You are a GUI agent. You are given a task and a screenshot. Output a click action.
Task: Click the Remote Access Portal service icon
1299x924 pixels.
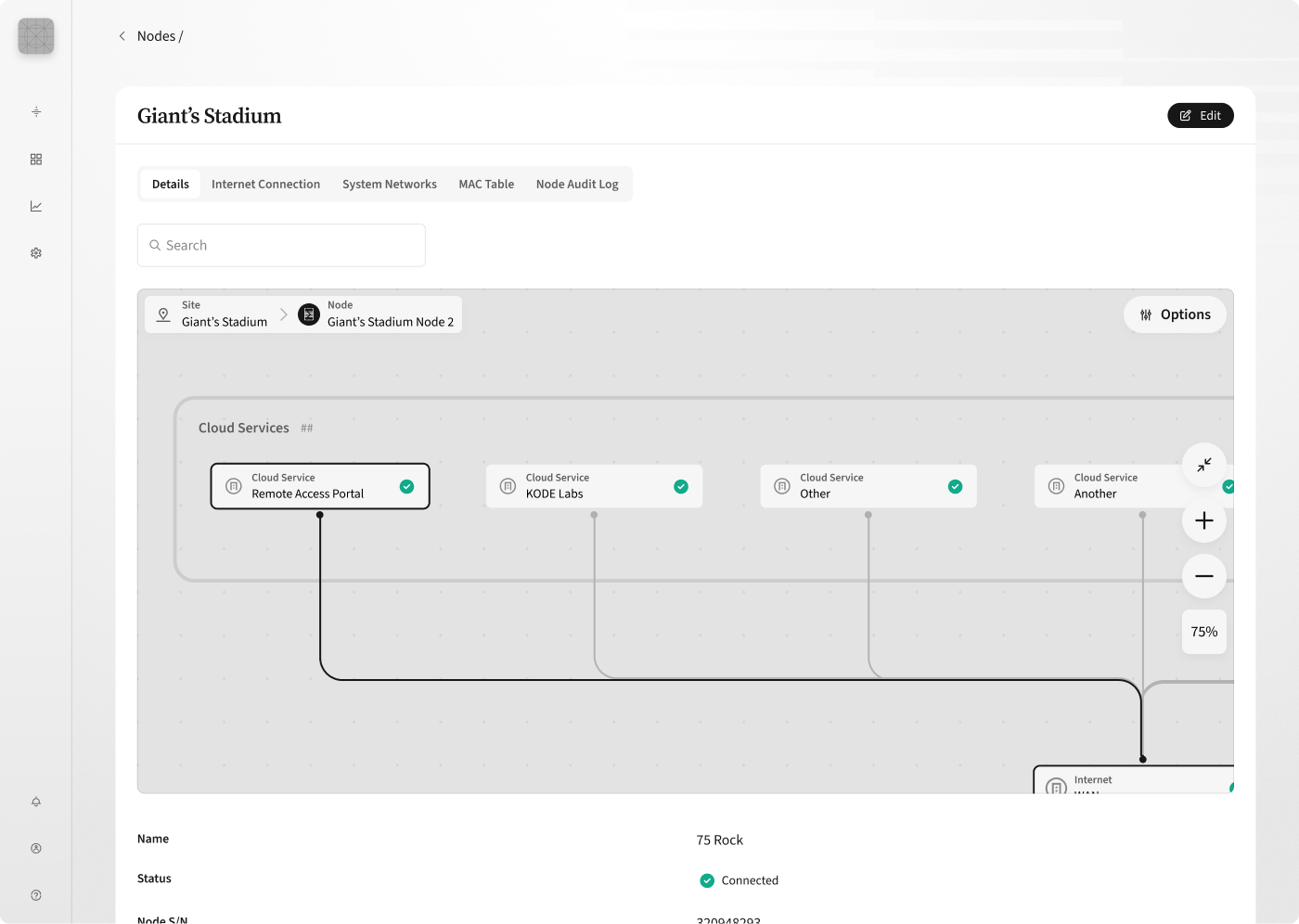coord(234,486)
